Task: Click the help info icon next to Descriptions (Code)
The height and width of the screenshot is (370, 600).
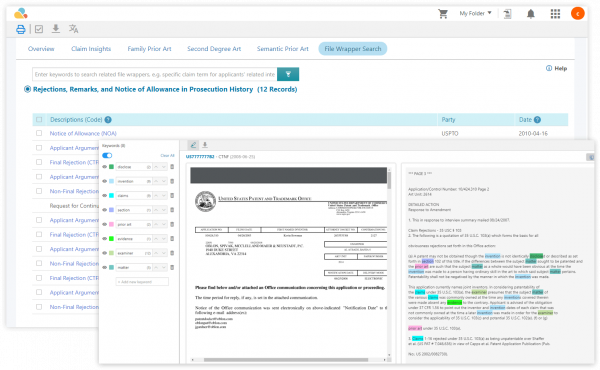Action: pyautogui.click(x=108, y=120)
